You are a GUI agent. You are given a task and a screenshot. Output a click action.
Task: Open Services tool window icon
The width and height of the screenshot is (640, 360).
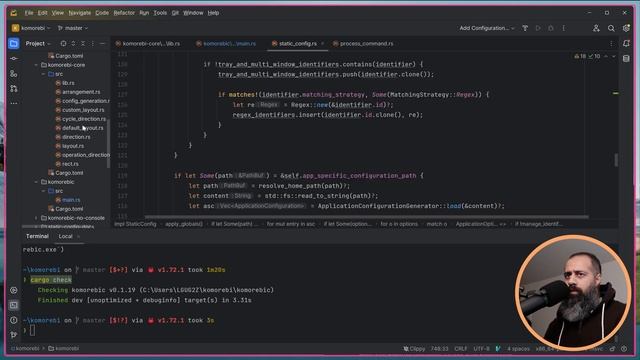click(13, 290)
